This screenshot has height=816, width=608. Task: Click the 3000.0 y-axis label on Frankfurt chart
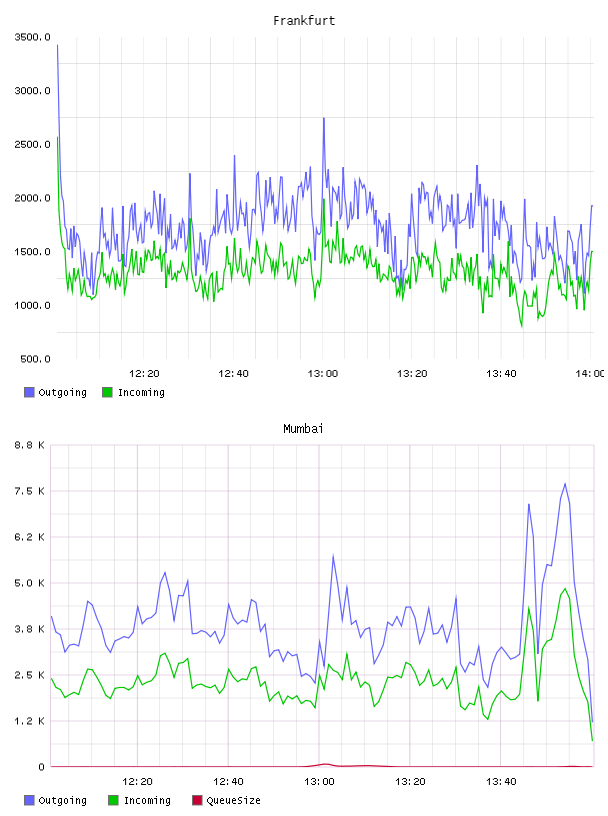(x=32, y=91)
